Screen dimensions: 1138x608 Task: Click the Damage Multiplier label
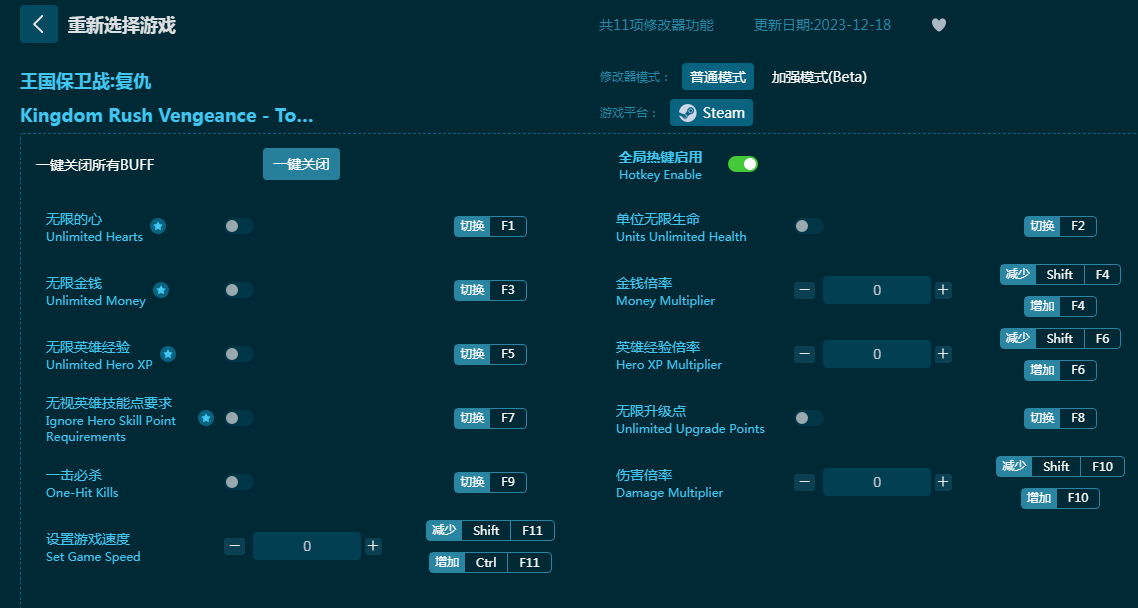(x=669, y=493)
